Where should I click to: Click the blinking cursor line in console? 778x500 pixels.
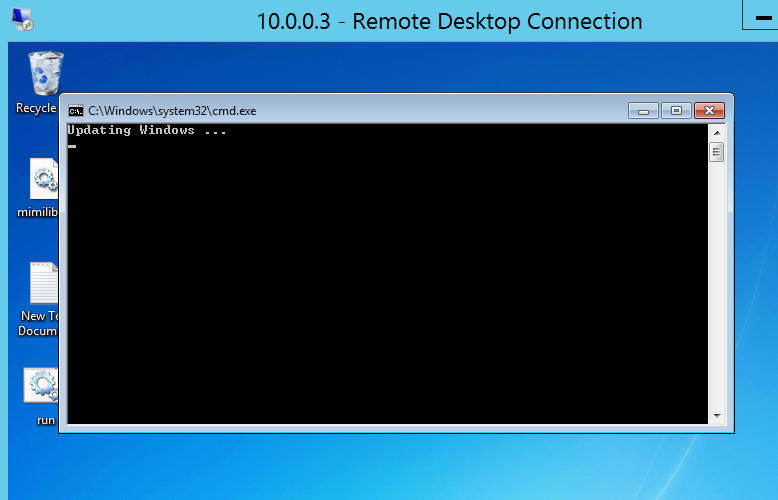point(72,146)
